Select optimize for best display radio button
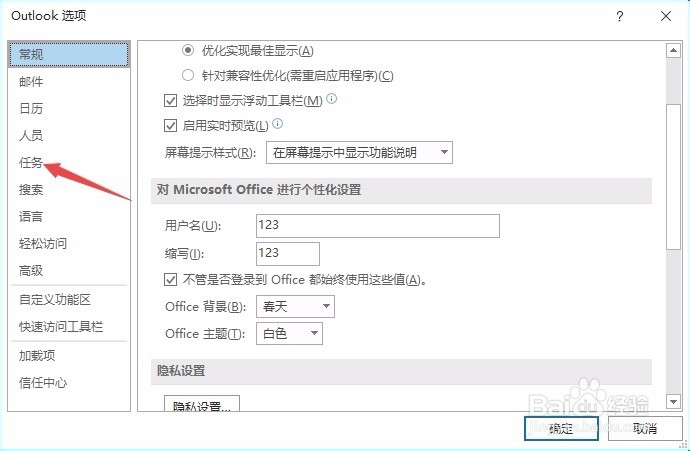The image size is (690, 451). click(188, 50)
